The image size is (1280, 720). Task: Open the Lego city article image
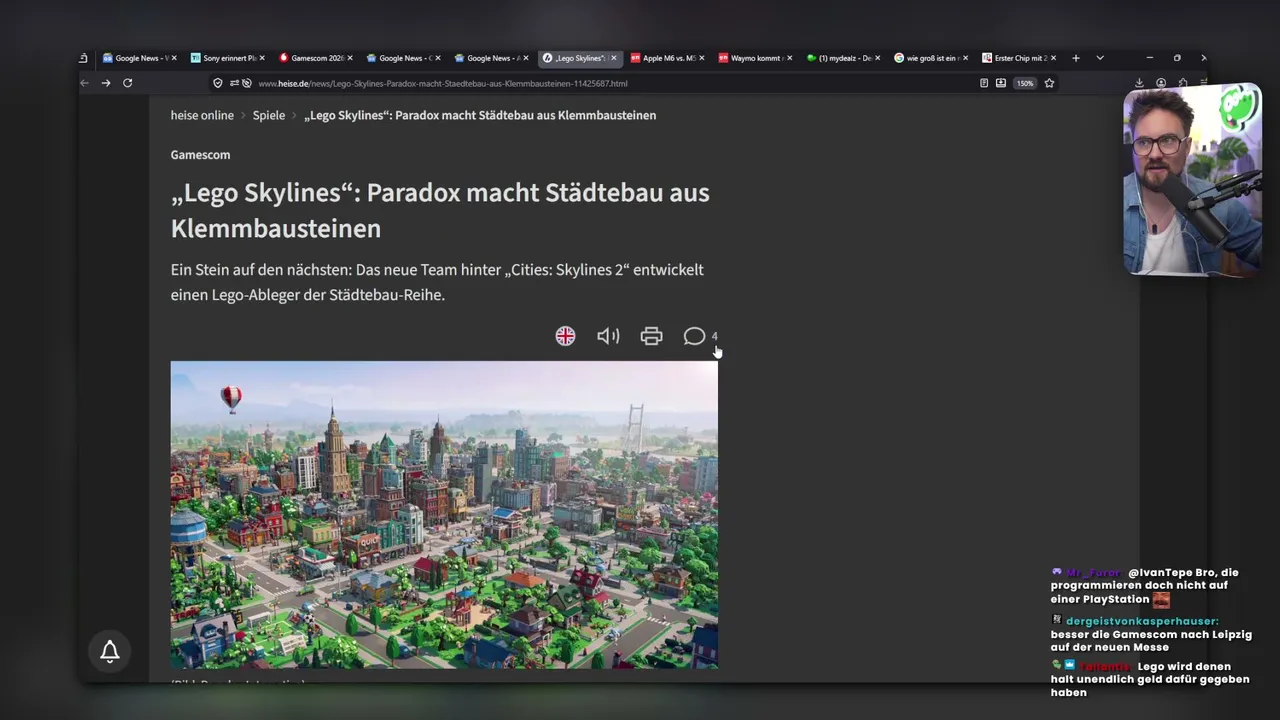point(444,515)
